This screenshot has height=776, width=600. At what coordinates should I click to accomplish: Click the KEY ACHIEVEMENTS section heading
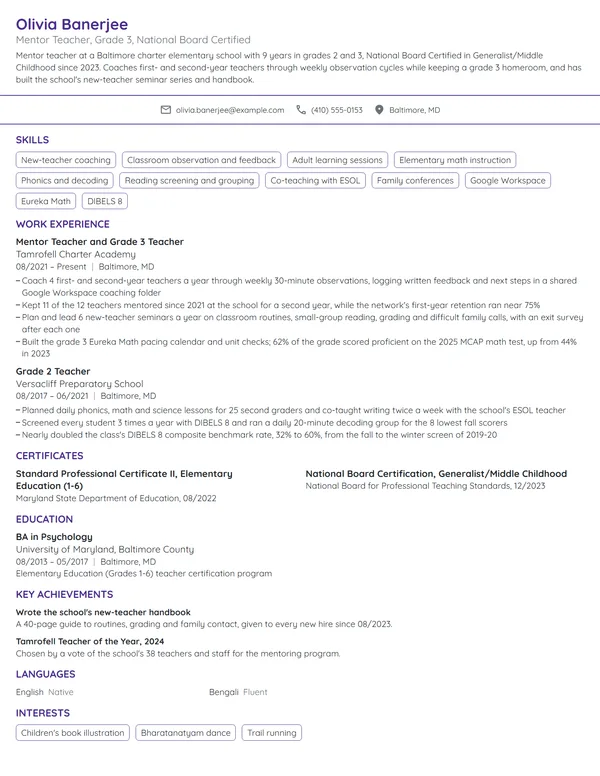click(x=64, y=594)
